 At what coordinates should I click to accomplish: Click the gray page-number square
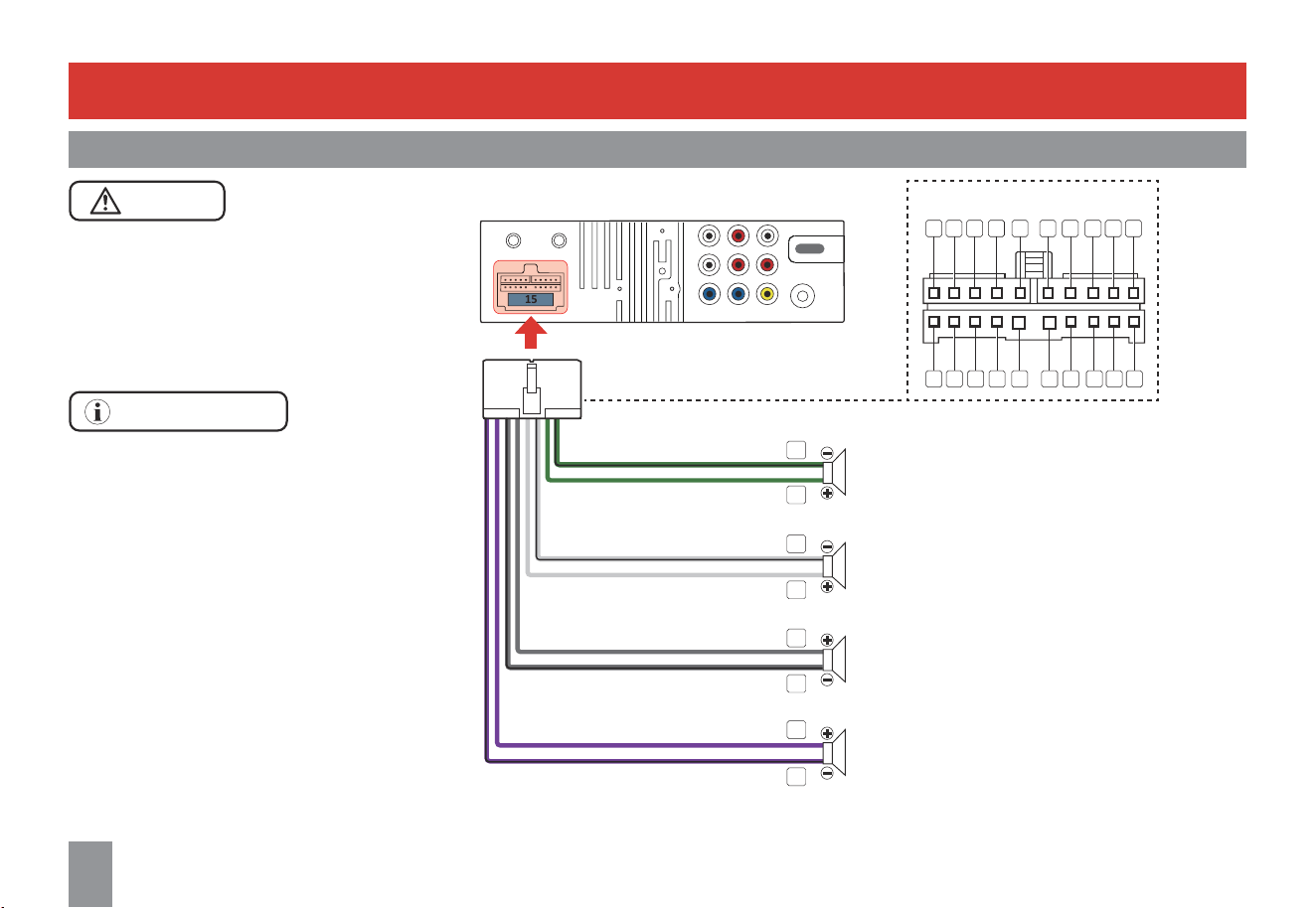(x=90, y=874)
